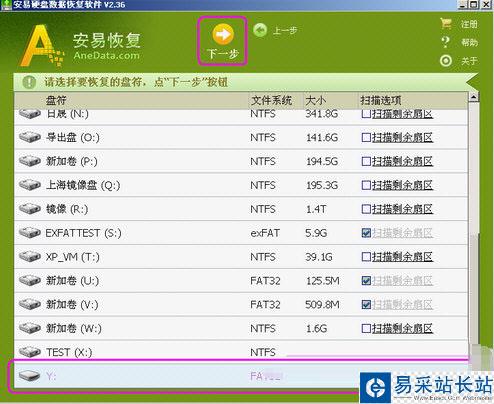Enable 扫描剩余扇区 for drive P:
Viewport: 494px width, 404px height.
[366, 161]
